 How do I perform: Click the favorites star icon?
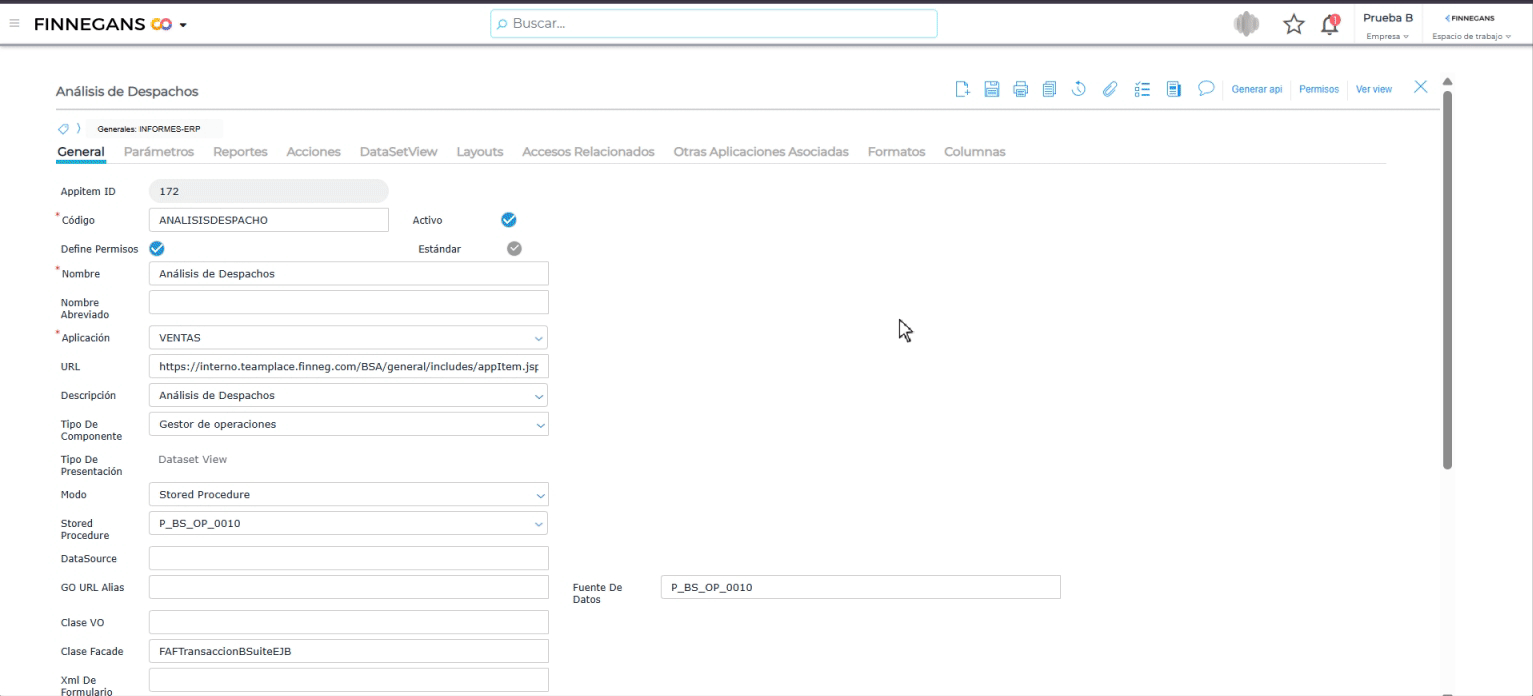point(1292,24)
